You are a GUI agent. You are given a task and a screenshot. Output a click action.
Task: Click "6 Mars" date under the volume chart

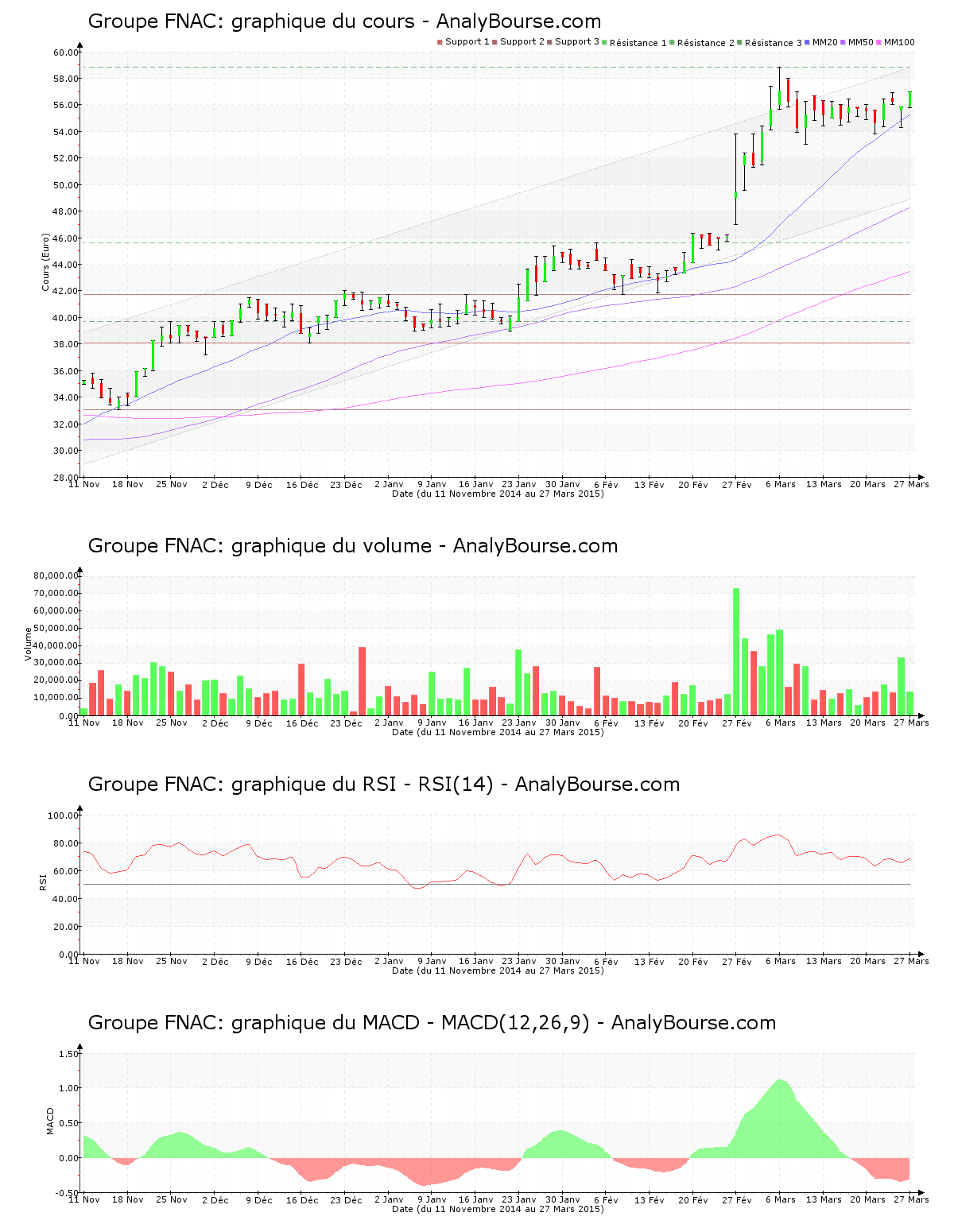tap(781, 723)
